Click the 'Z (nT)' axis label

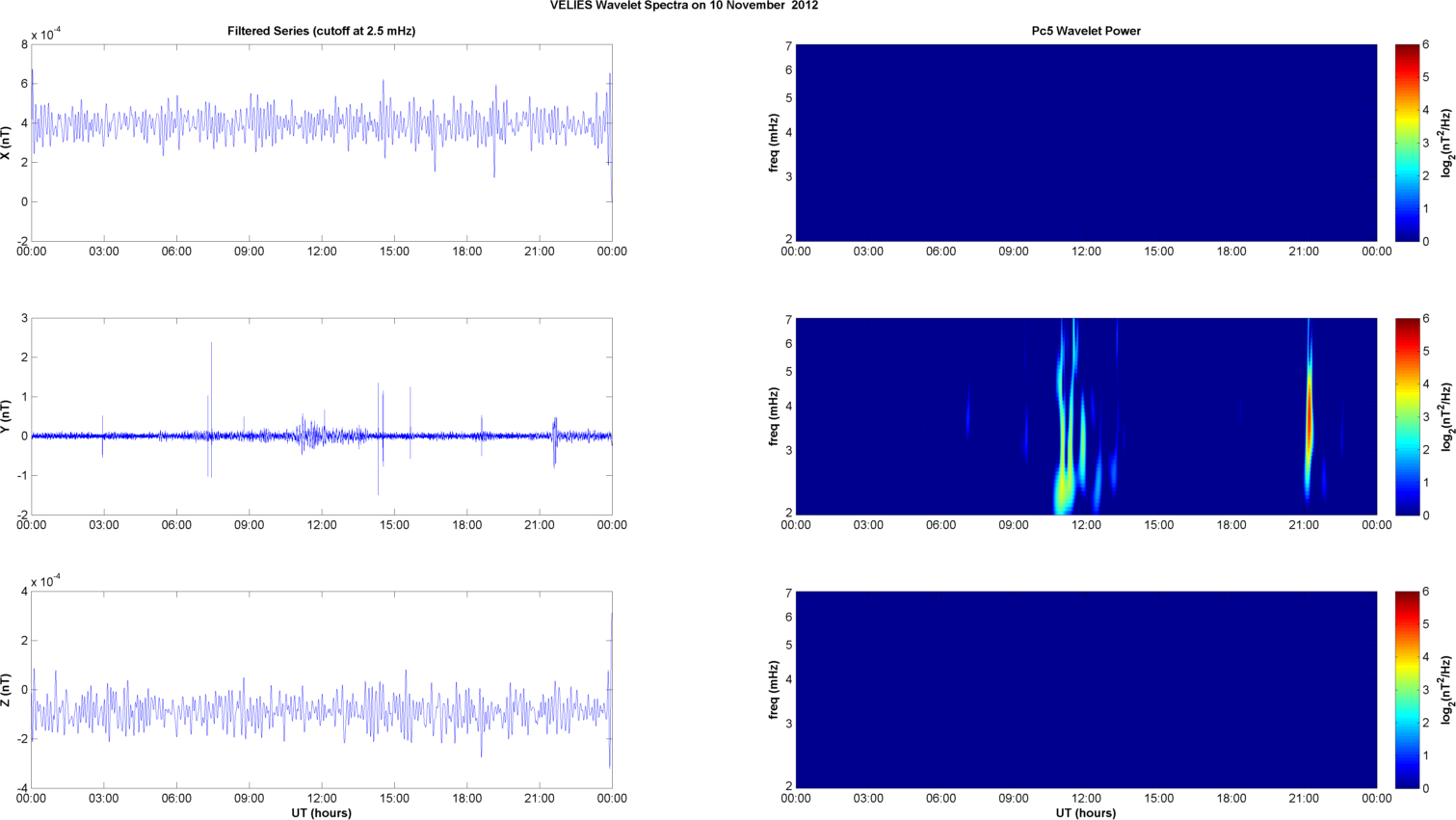[7, 690]
